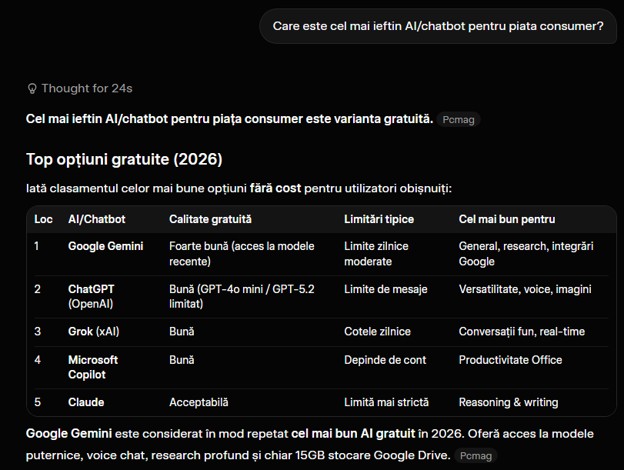Screen dimensions: 624x470
Task: Click rank number 3 in Grok row
Action: click(37, 332)
